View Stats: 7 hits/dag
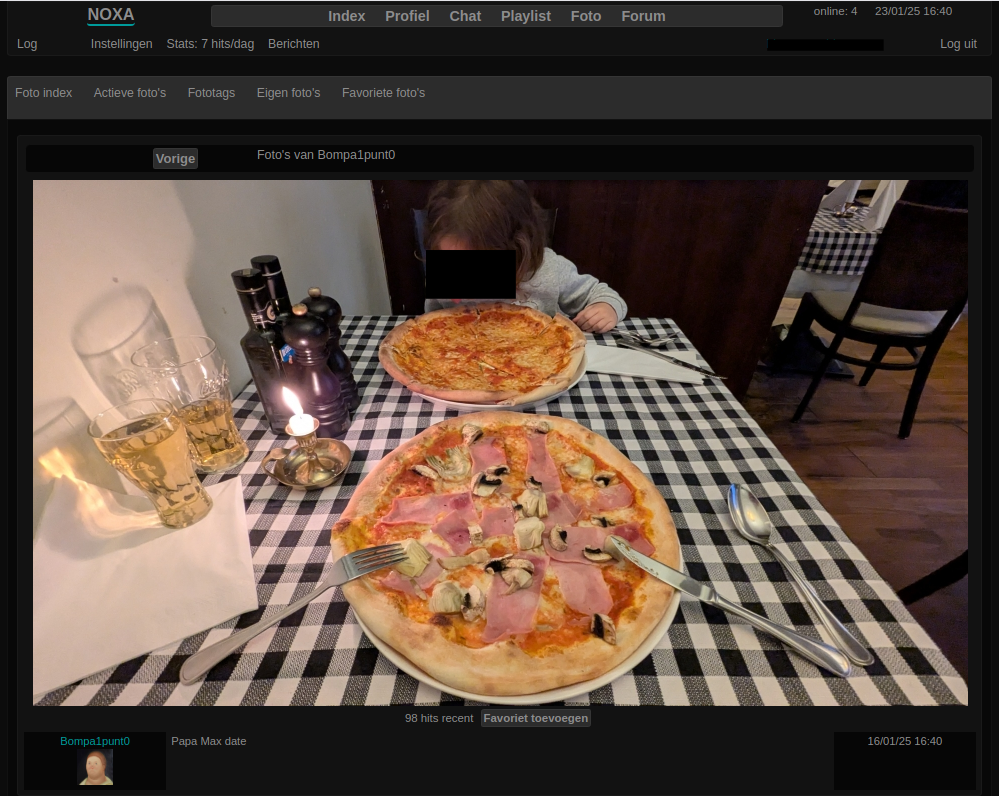The image size is (999, 796). [x=210, y=44]
